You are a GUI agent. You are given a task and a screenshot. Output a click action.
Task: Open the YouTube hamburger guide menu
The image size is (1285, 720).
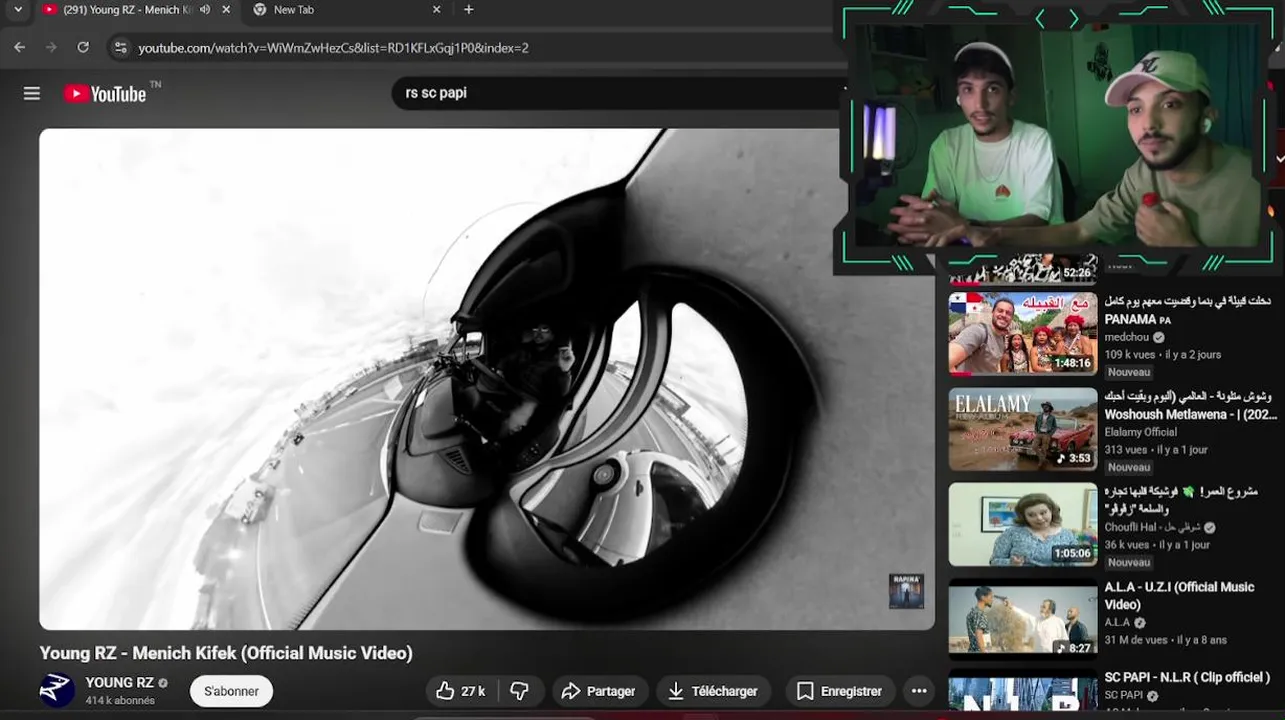32,93
